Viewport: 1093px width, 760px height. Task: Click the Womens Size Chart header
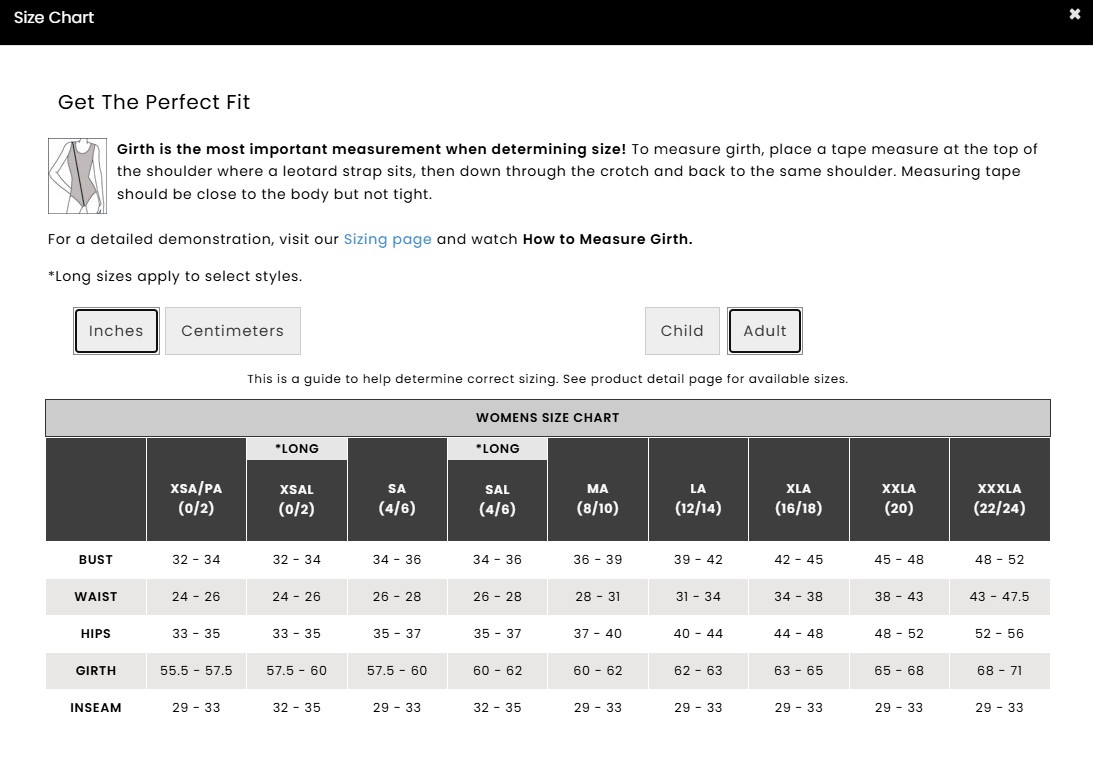point(547,418)
